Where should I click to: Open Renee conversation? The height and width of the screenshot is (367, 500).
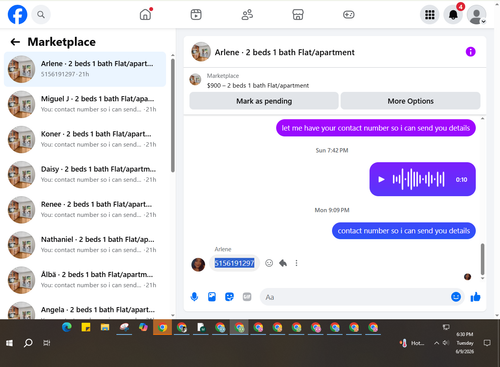pyautogui.click(x=85, y=210)
